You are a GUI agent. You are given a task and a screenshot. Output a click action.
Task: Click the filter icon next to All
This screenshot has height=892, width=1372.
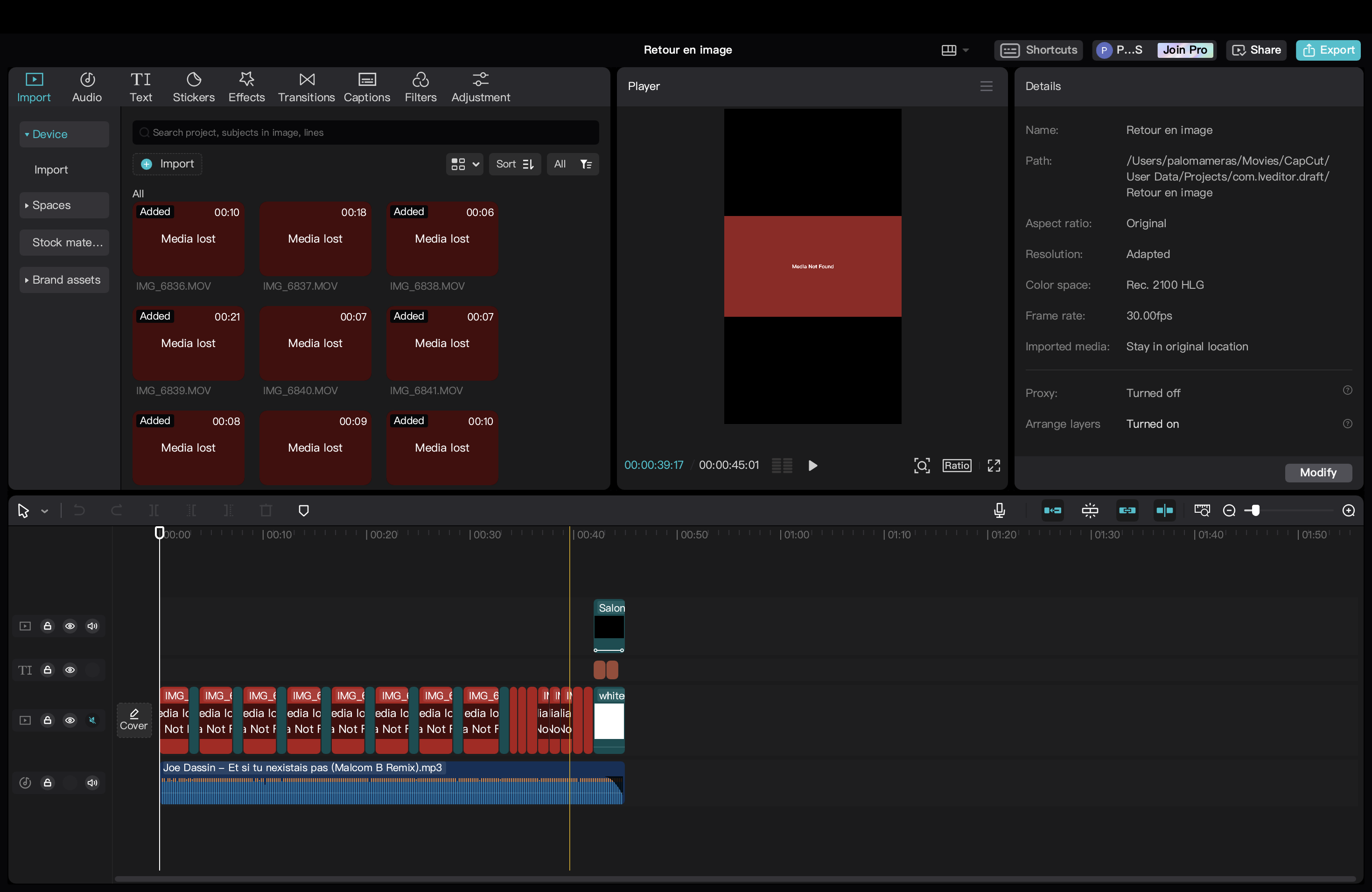(x=586, y=164)
